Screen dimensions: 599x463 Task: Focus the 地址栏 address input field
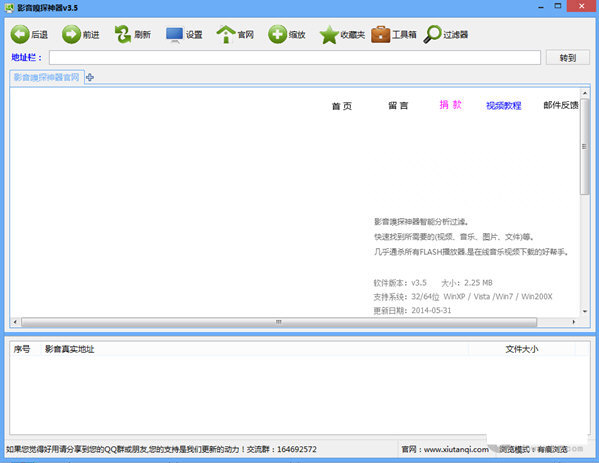(x=295, y=58)
